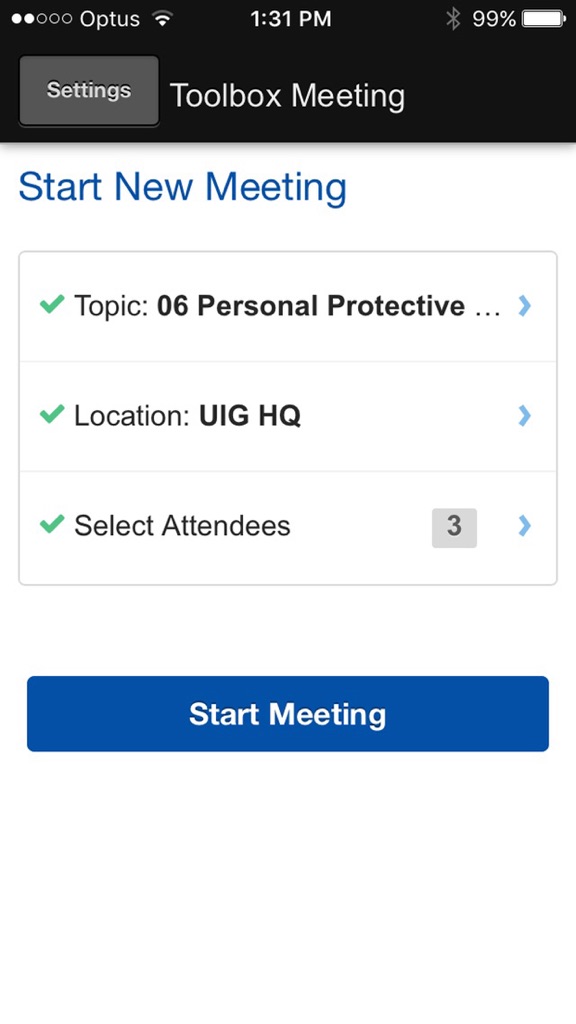Select the UIG HQ location entry
The width and height of the screenshot is (576, 1024).
250,415
